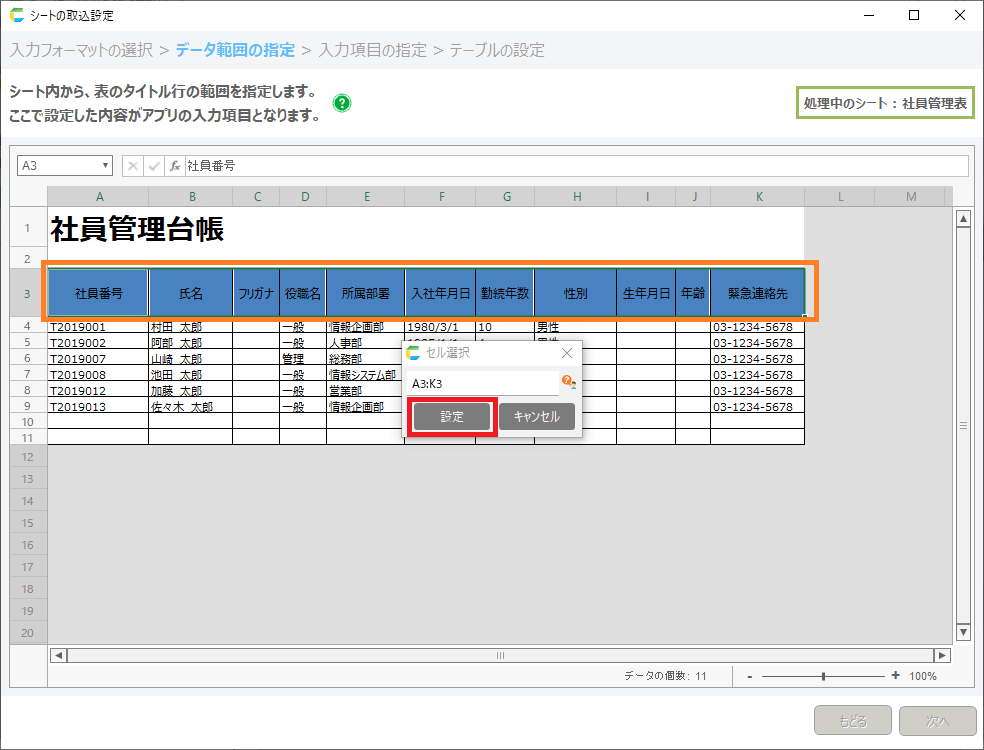Click the vertical scrollbar down arrow
This screenshot has width=984, height=750.
coord(964,632)
